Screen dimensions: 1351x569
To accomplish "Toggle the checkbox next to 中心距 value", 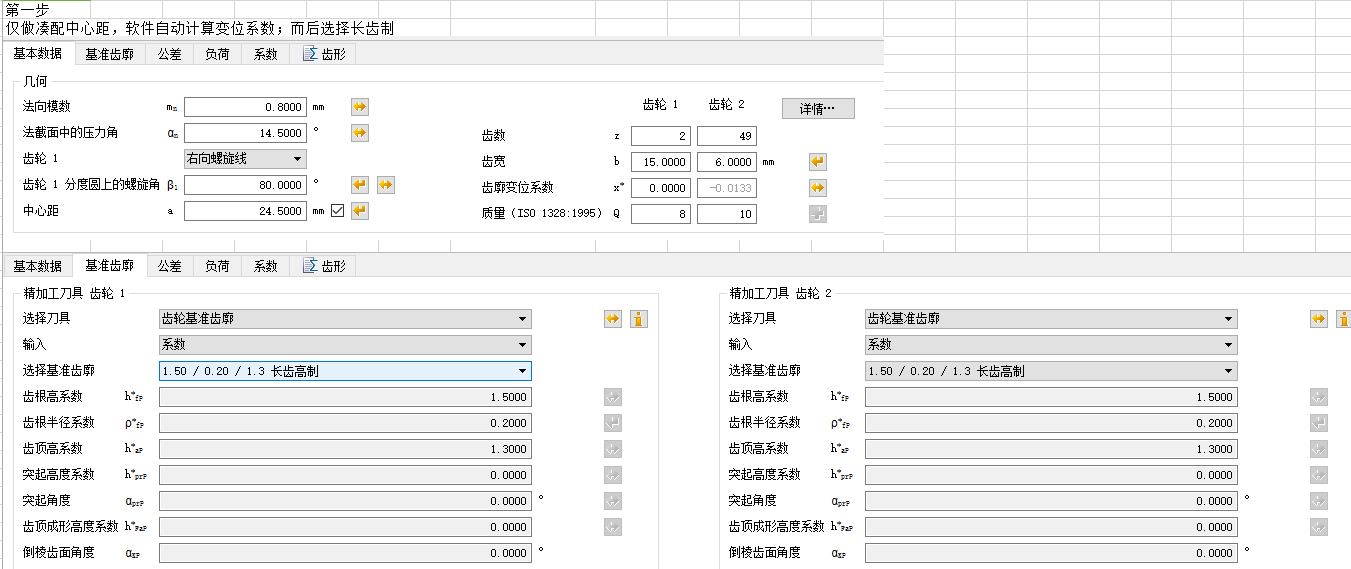I will coord(337,211).
